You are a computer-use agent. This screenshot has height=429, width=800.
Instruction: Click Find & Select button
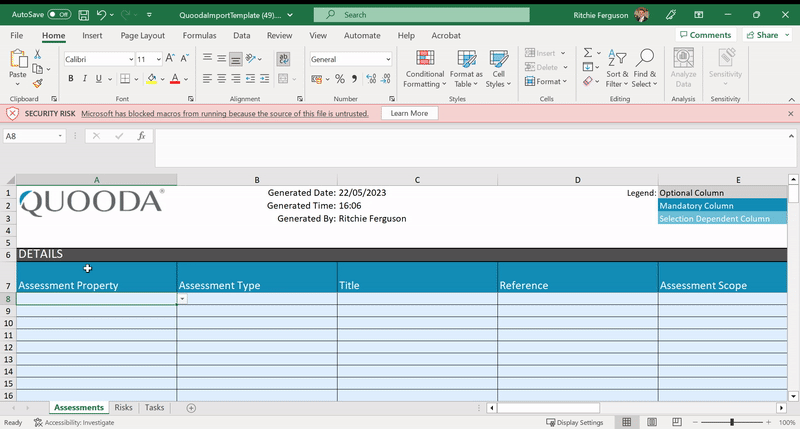[x=645, y=68]
